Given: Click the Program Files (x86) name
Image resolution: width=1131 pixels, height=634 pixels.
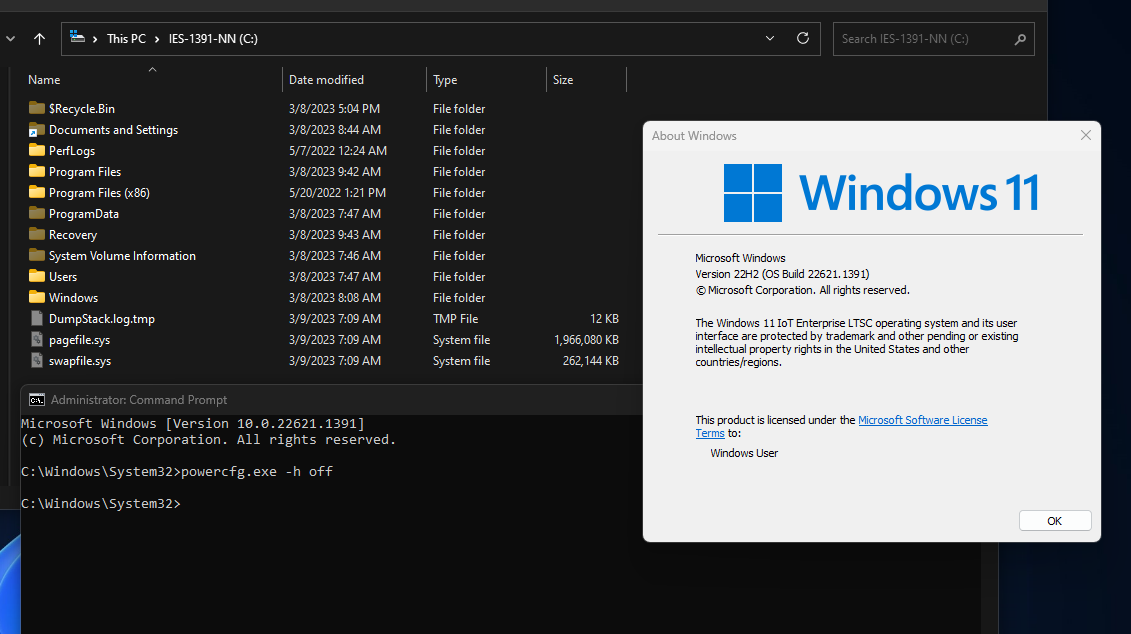Looking at the screenshot, I should tap(100, 193).
